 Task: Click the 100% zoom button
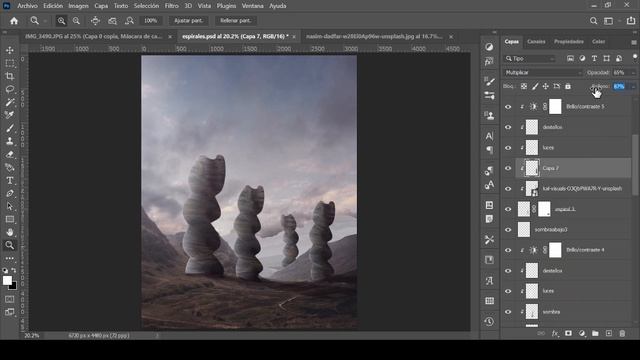pyautogui.click(x=151, y=20)
